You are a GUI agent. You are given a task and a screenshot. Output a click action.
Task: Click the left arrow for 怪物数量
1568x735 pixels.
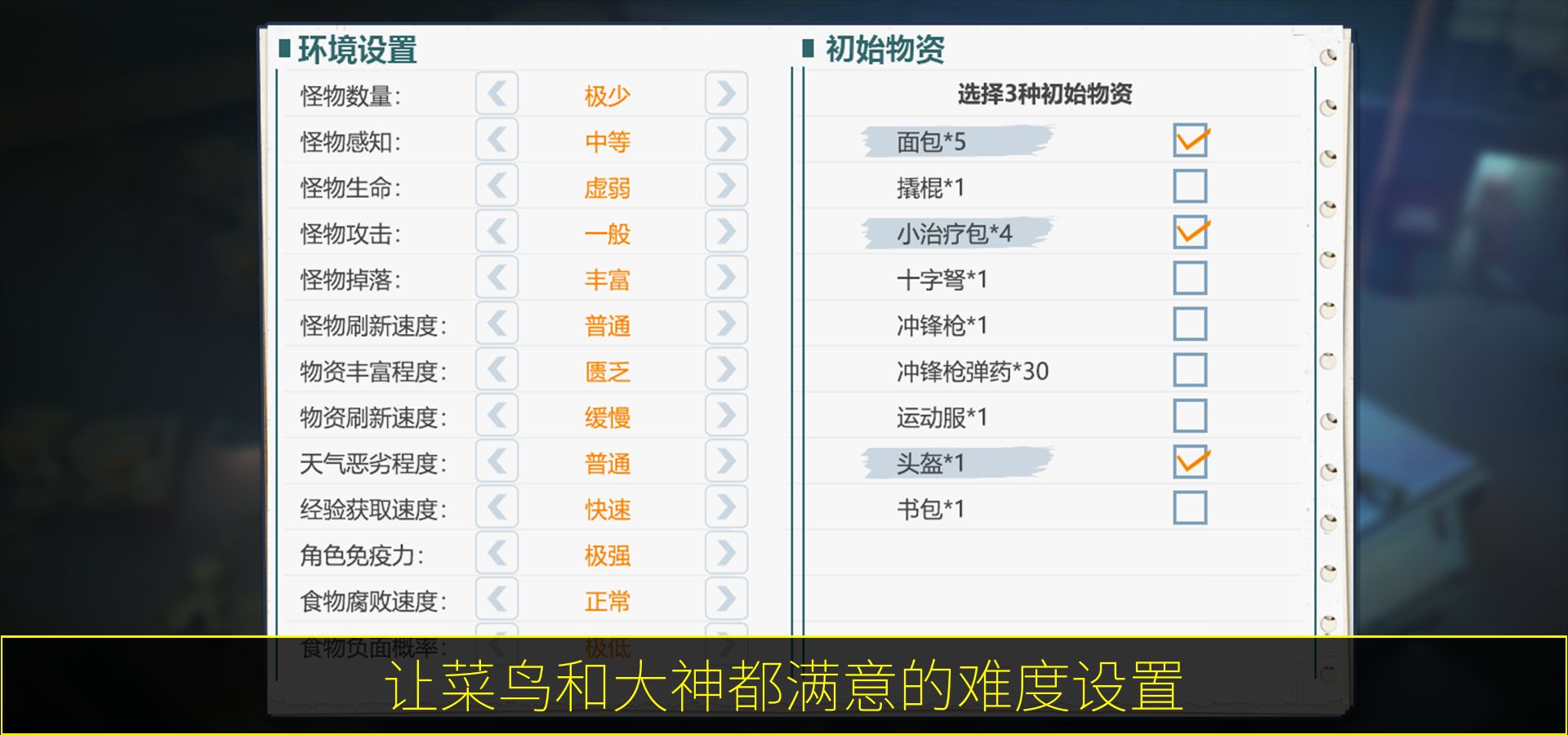pos(496,94)
